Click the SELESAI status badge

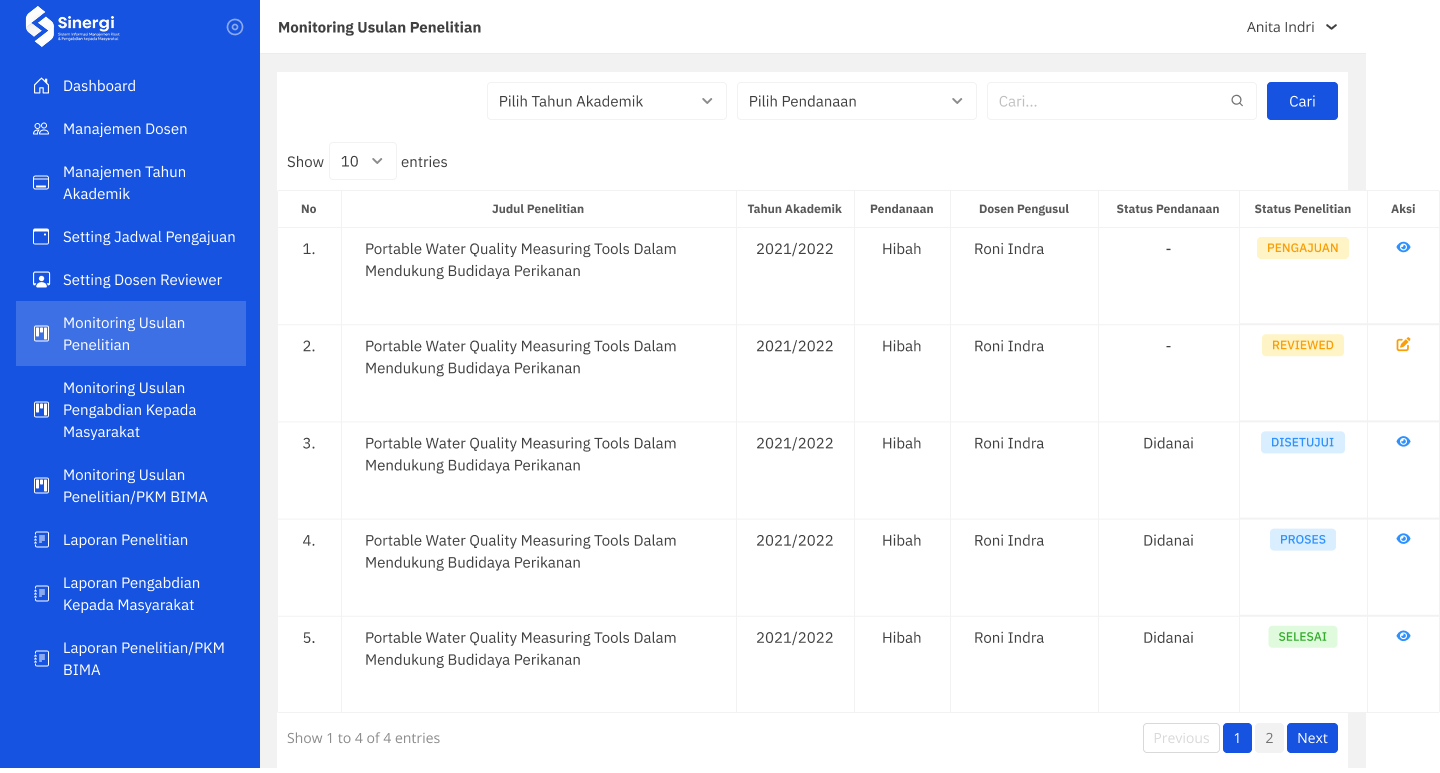(1302, 636)
